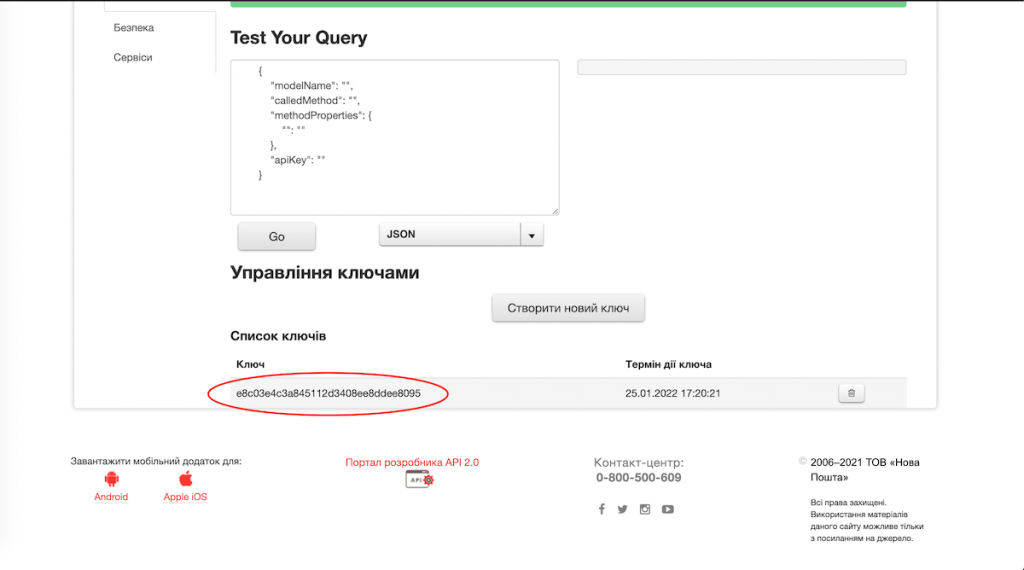Screen dimensions: 1024x570
Task: Open the Facebook social page icon
Action: (x=602, y=509)
